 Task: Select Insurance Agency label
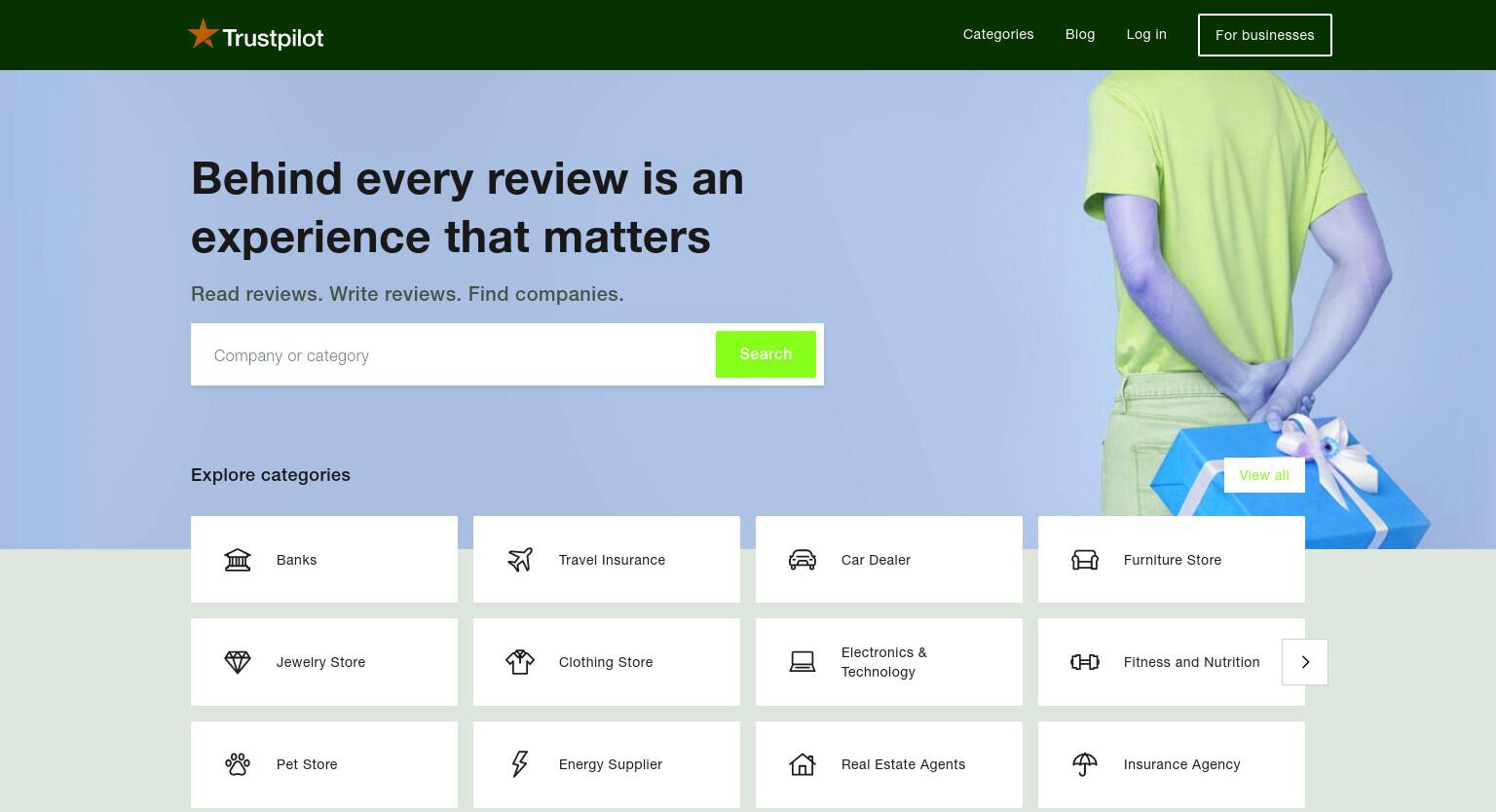point(1182,764)
